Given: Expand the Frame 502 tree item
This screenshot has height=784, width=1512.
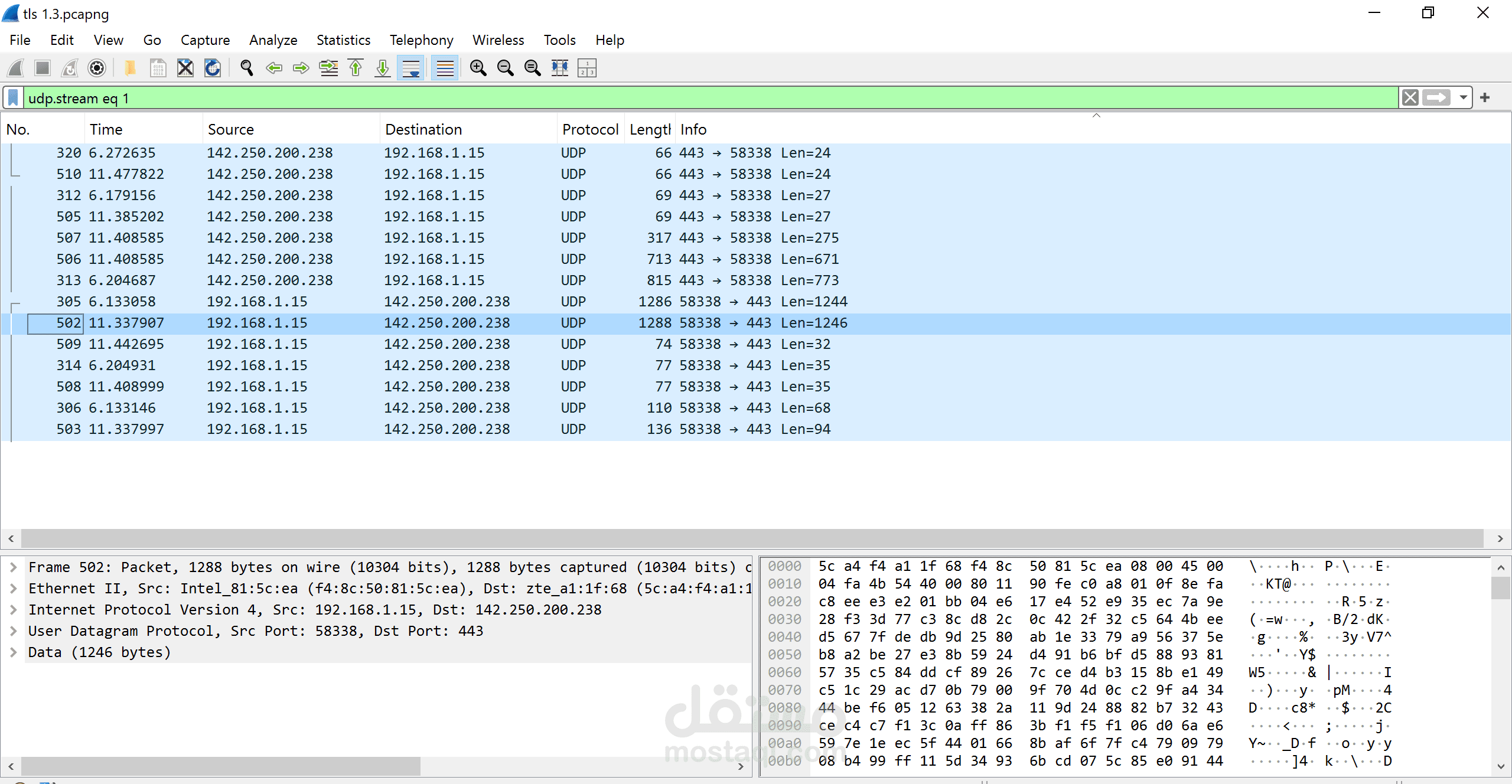Looking at the screenshot, I should tap(13, 567).
